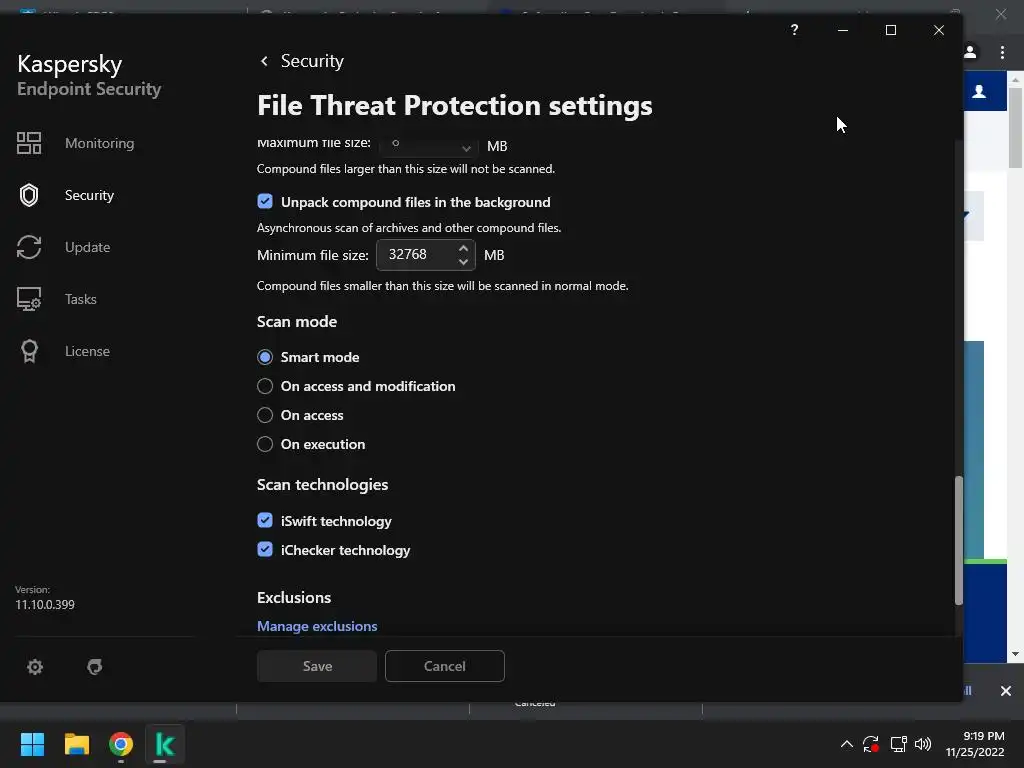The height and width of the screenshot is (768, 1024).
Task: Click the help question mark icon
Action: click(x=794, y=30)
